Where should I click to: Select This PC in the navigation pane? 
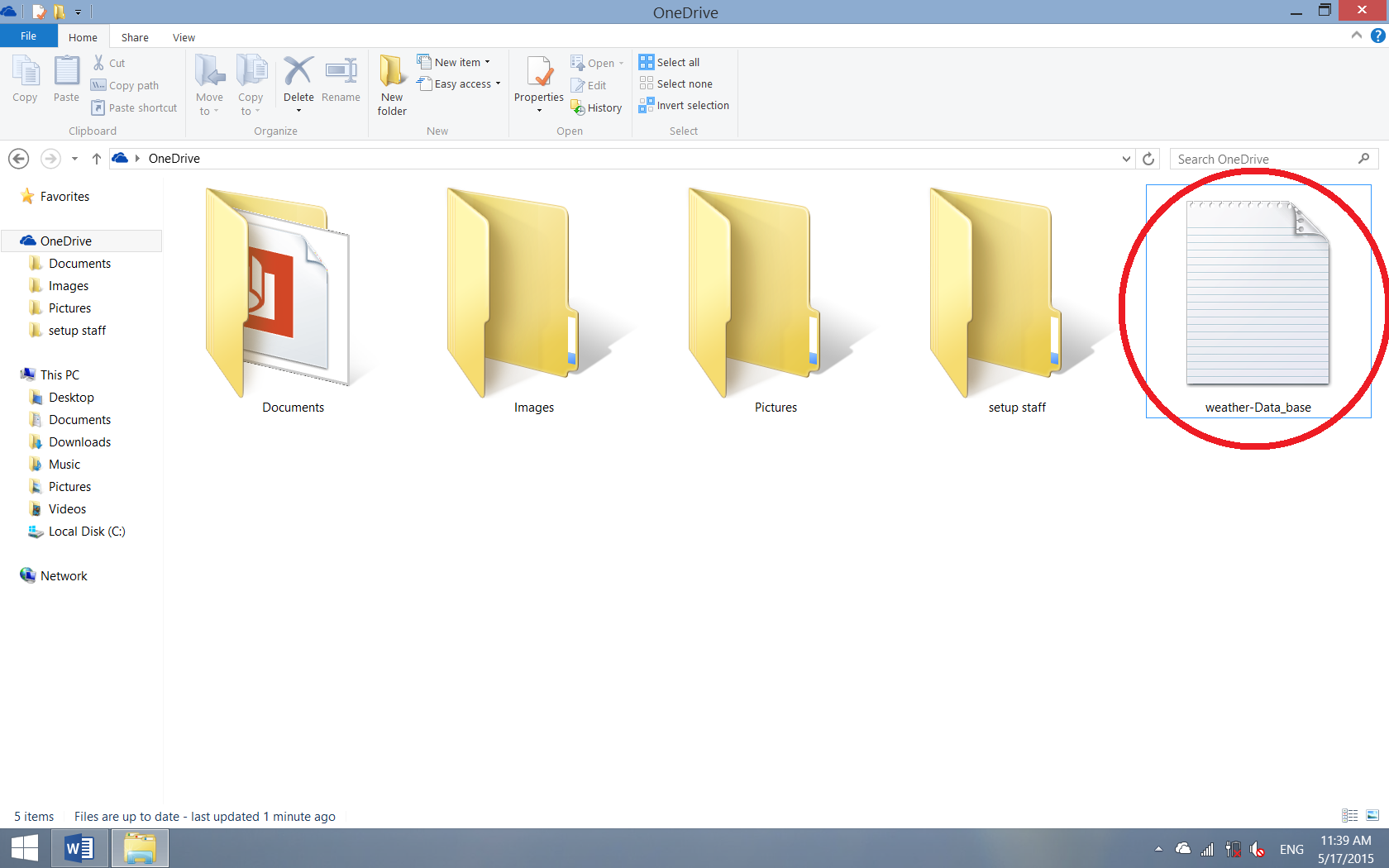coord(50,375)
